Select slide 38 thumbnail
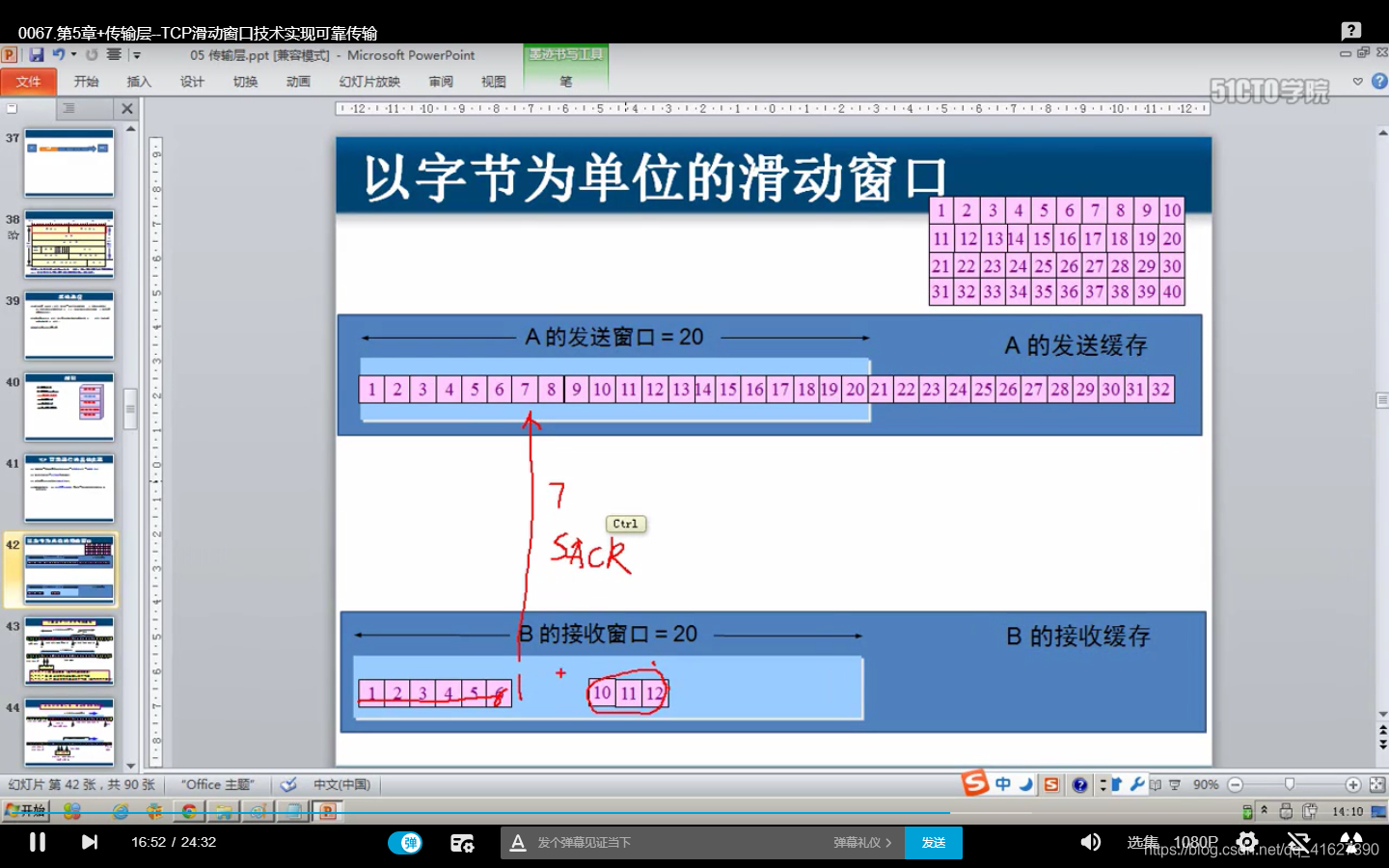Viewport: 1389px width, 868px height. point(69,245)
